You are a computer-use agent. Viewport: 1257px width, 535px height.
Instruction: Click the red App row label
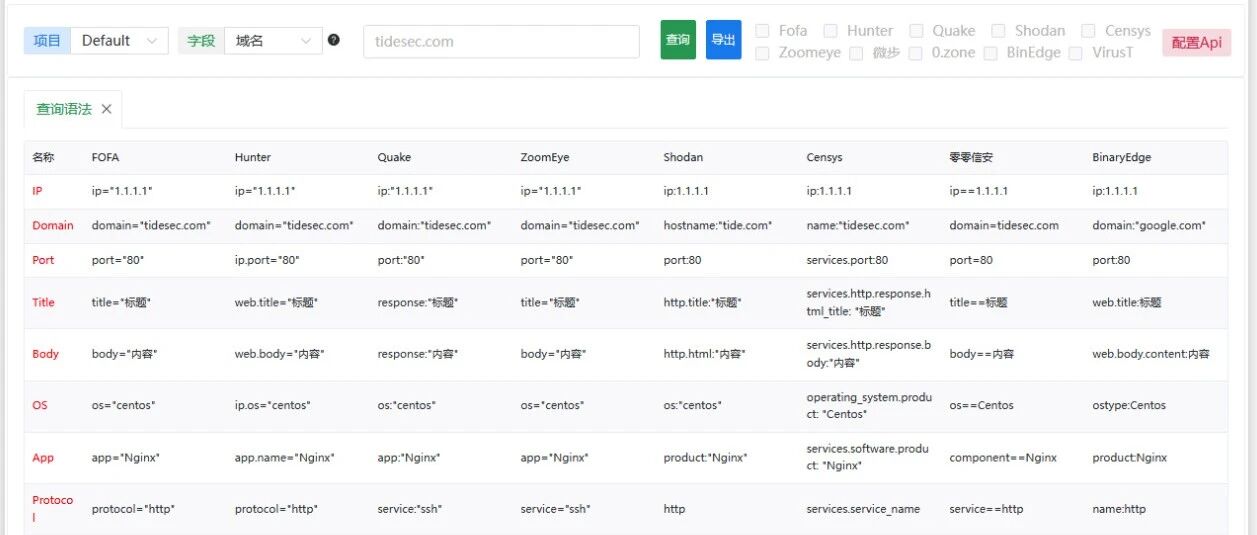43,457
